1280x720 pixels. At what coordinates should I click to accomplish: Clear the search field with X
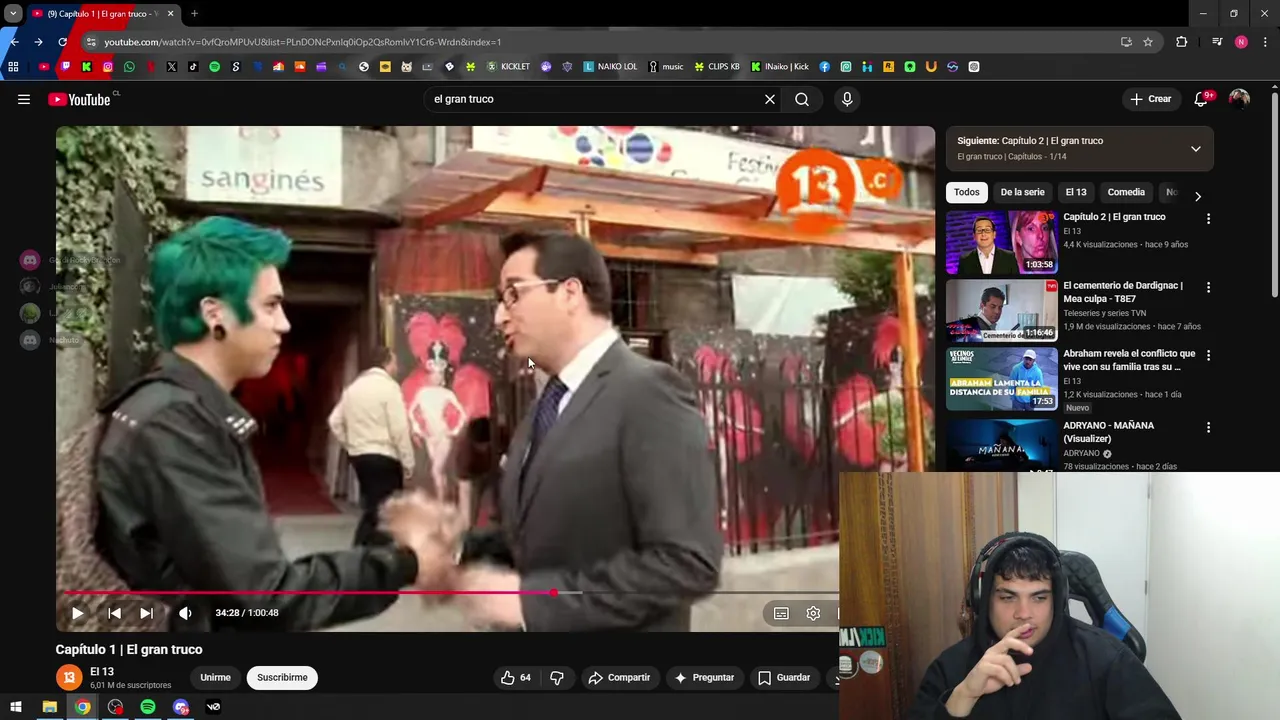pyautogui.click(x=770, y=99)
